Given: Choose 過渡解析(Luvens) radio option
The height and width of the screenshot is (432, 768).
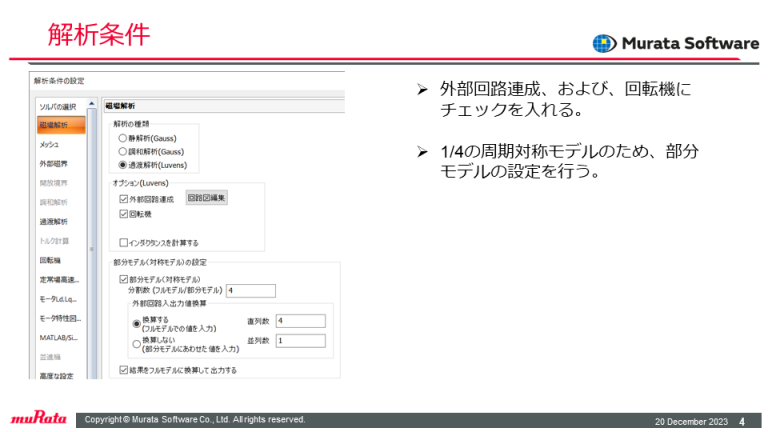Looking at the screenshot, I should click(x=123, y=164).
